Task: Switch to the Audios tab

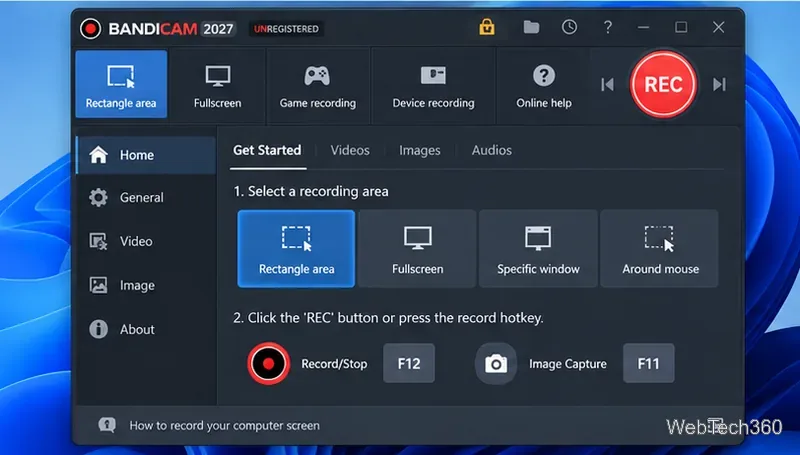Action: coord(491,150)
